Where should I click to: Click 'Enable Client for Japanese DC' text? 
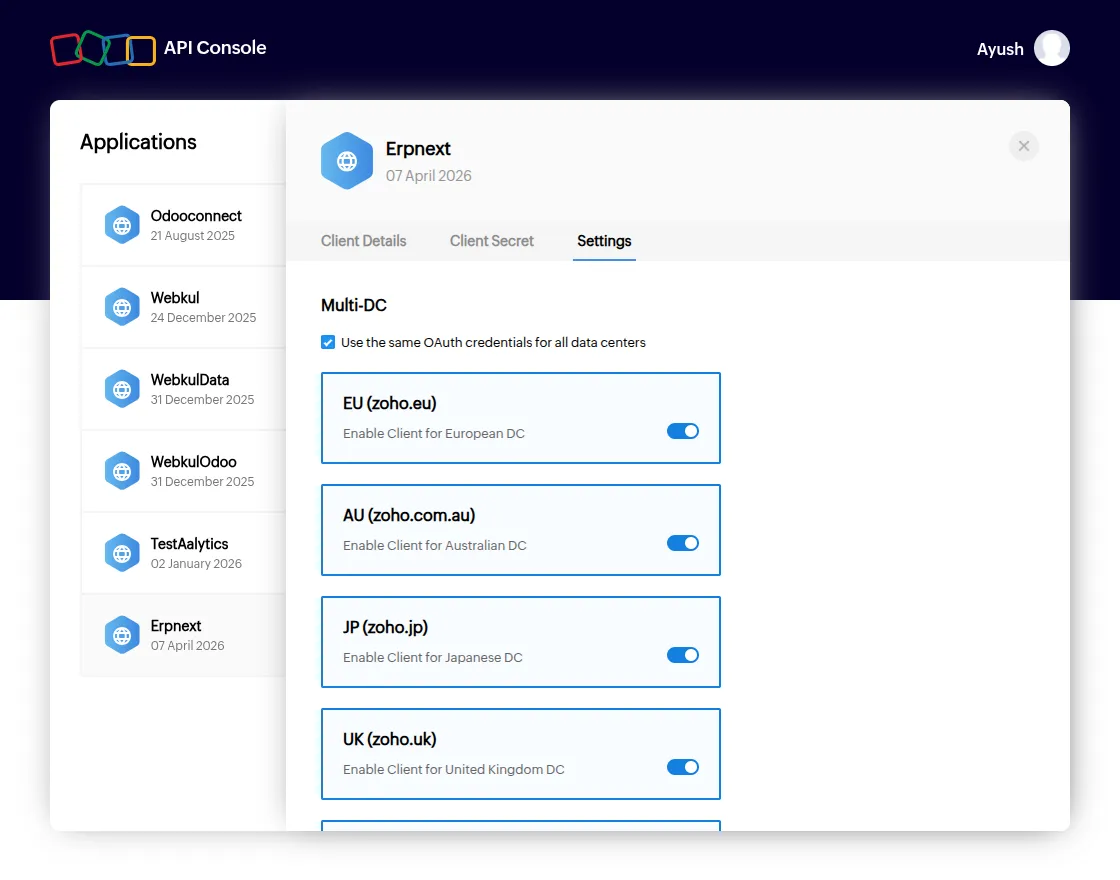432,658
